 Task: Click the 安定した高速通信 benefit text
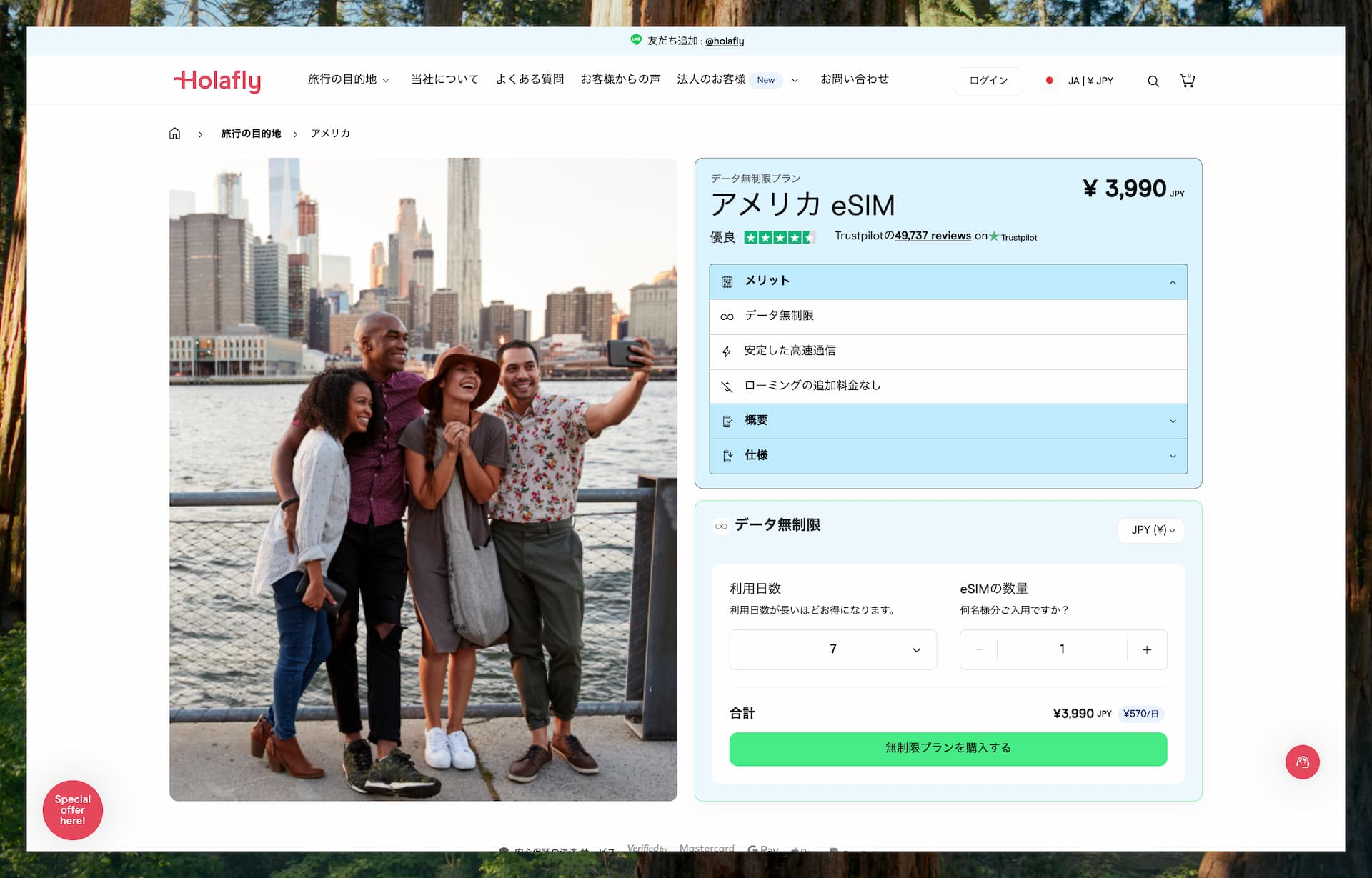(790, 351)
